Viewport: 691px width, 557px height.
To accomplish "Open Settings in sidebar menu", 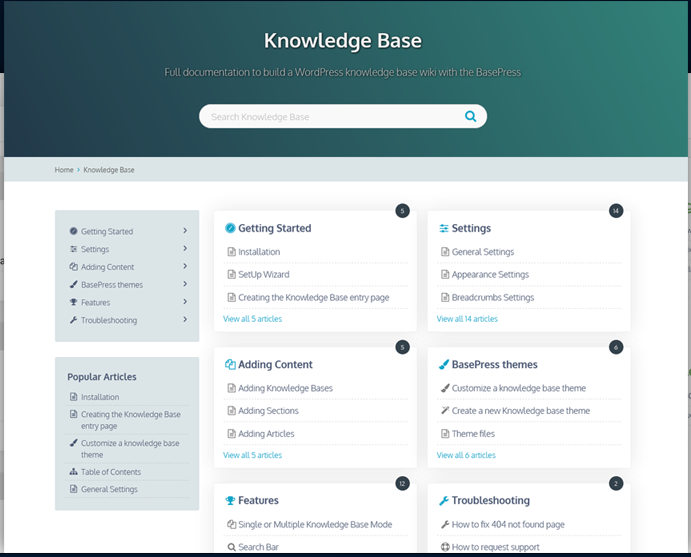I will [95, 249].
